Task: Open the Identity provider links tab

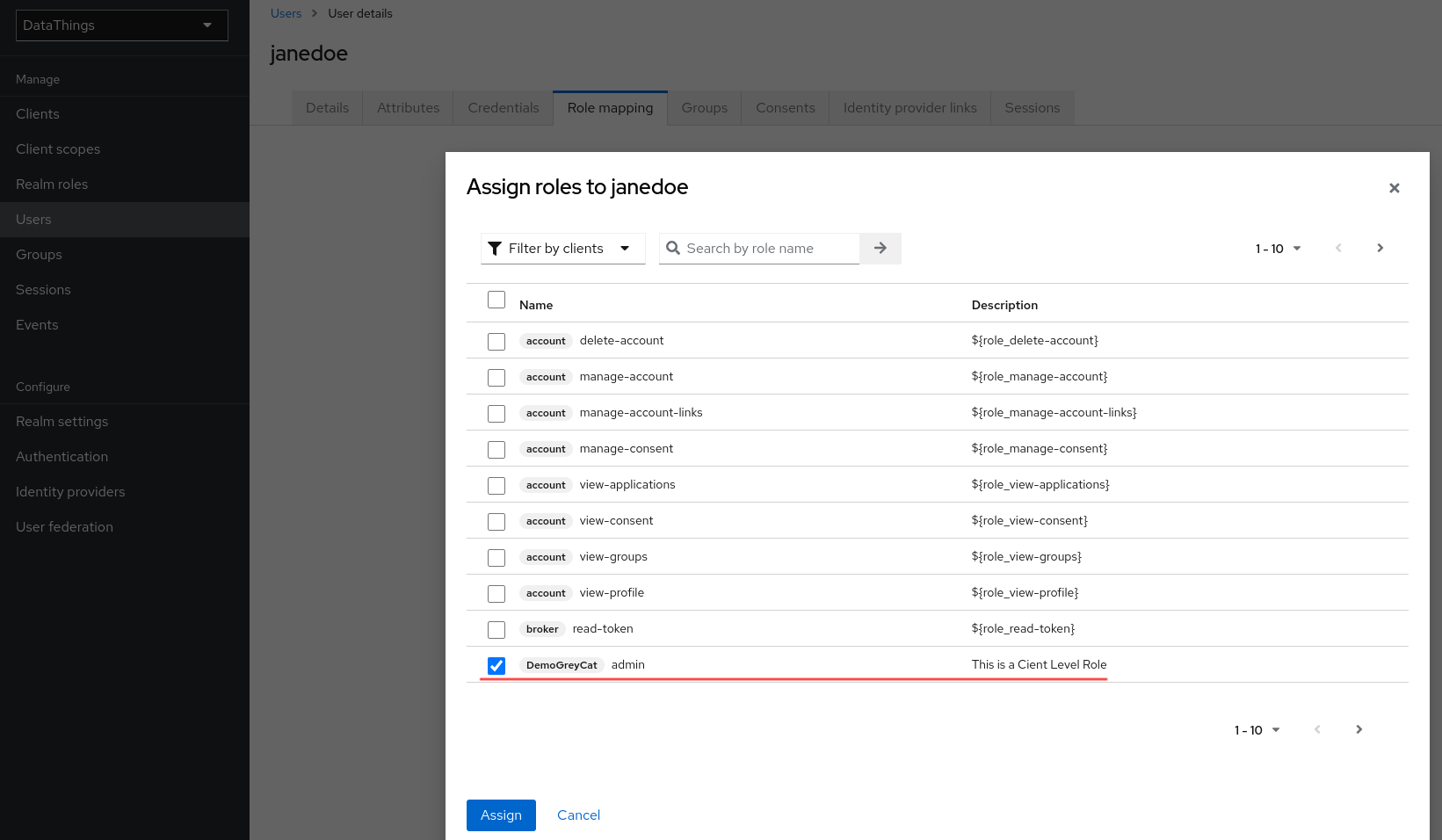Action: [x=910, y=108]
